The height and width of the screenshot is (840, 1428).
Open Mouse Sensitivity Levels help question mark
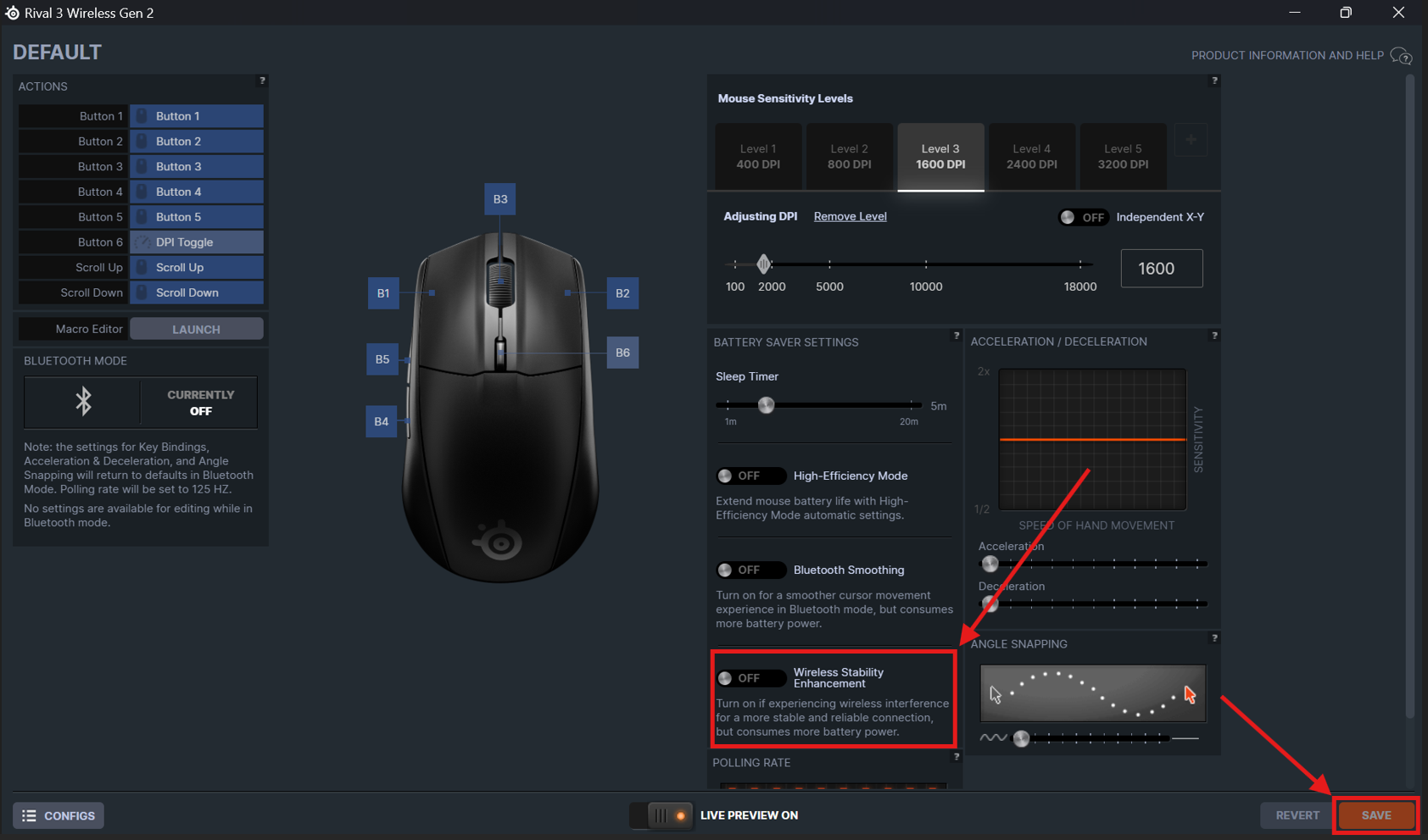pyautogui.click(x=1214, y=81)
